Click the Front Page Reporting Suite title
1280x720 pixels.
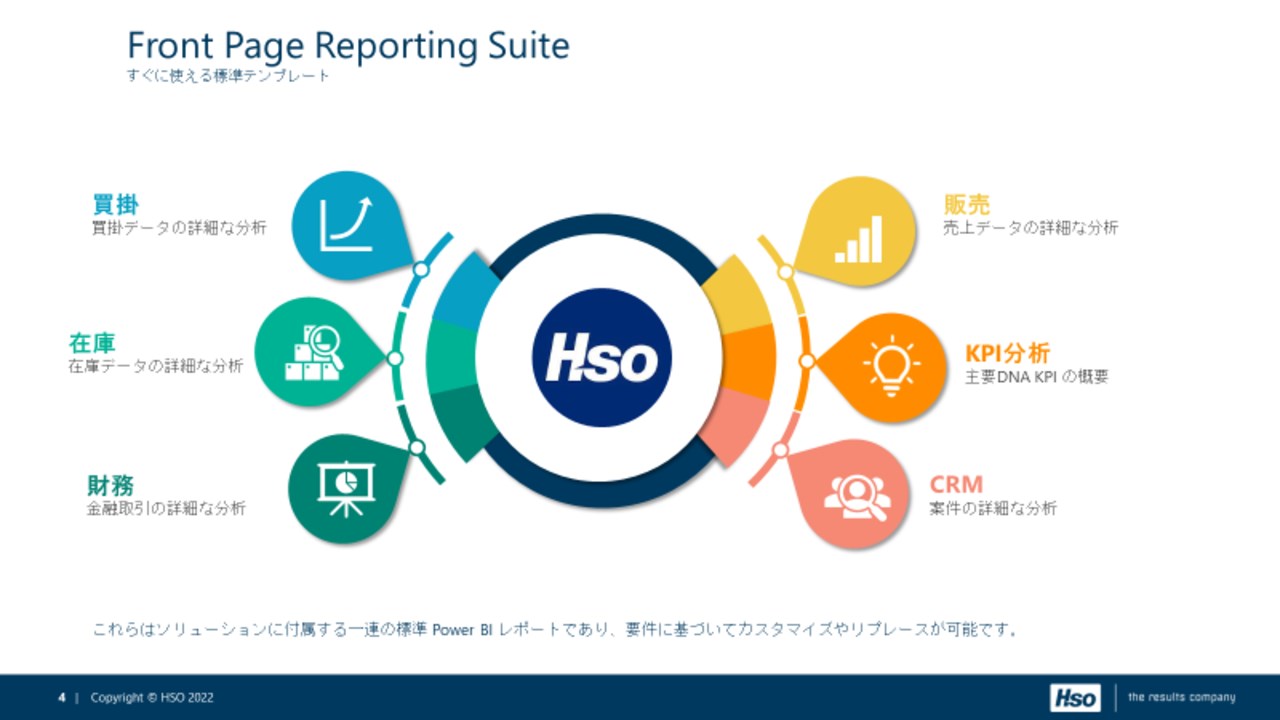point(348,46)
